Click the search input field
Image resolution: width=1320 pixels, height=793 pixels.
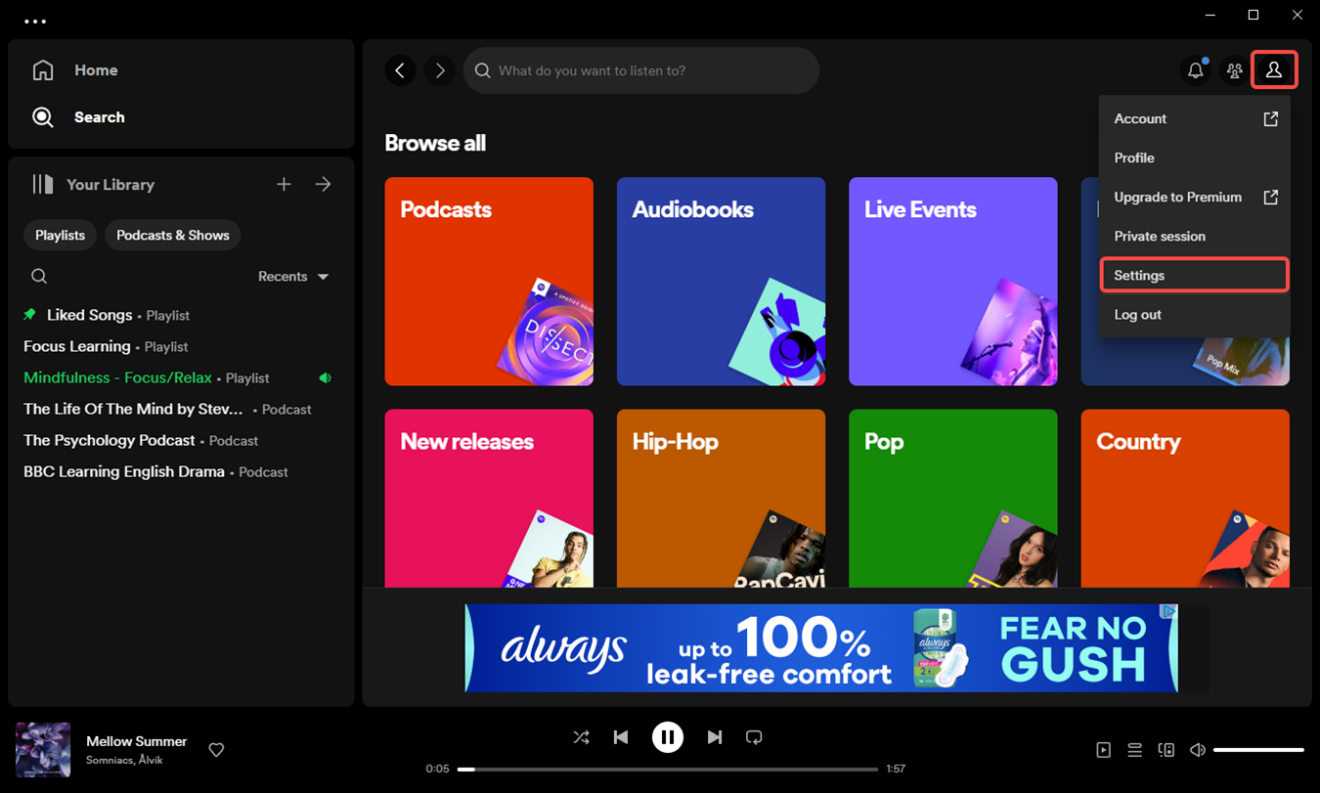(x=641, y=71)
